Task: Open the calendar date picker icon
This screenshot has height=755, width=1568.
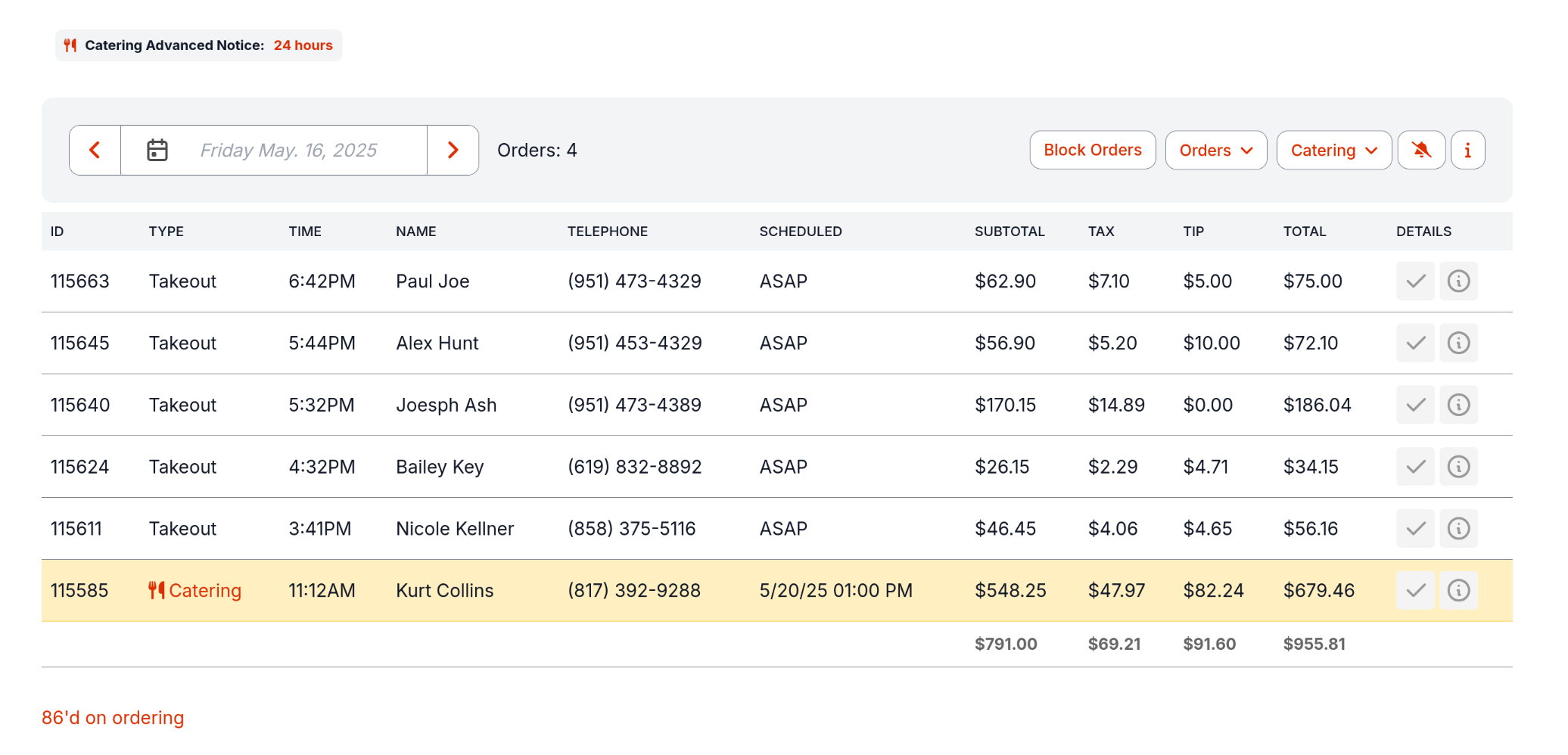Action: [157, 150]
